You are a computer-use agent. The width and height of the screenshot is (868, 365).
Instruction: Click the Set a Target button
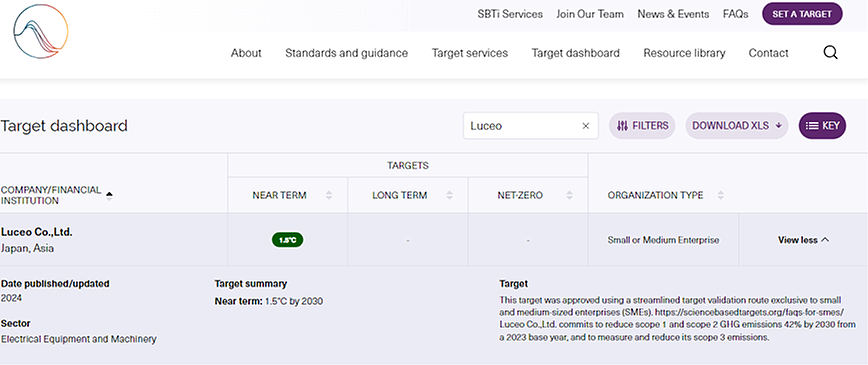coord(802,14)
